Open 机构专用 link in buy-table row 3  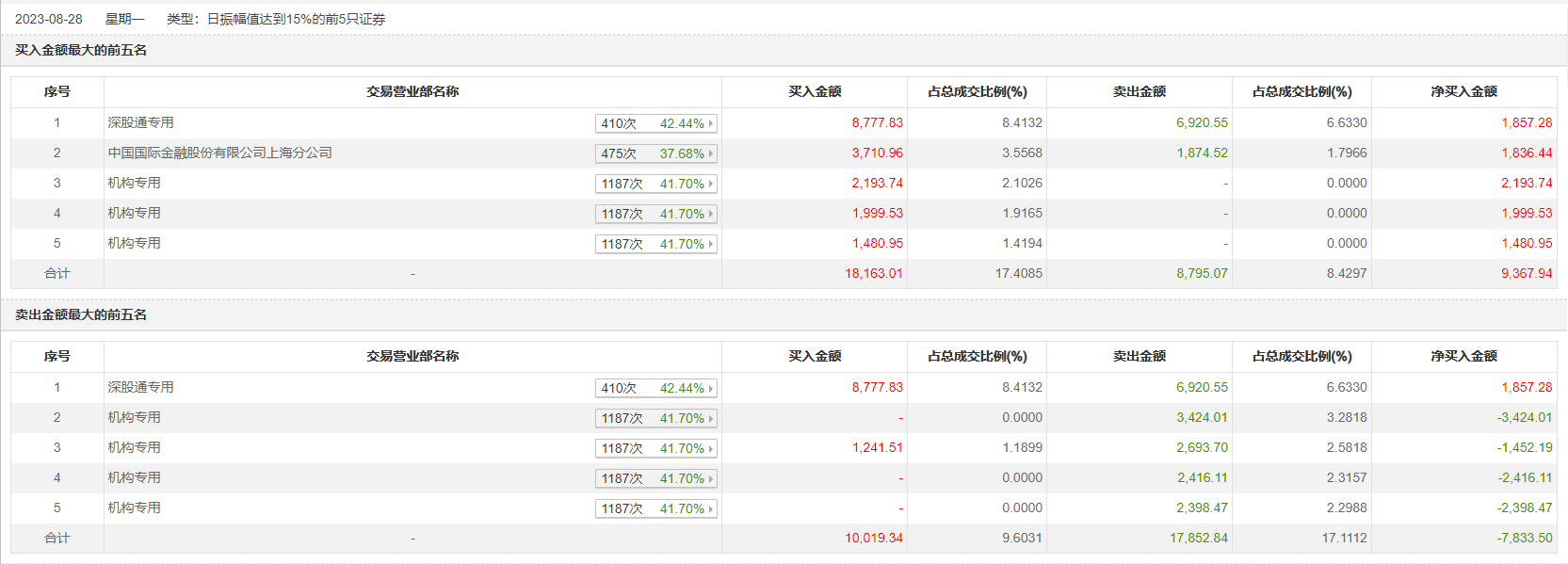click(x=134, y=183)
